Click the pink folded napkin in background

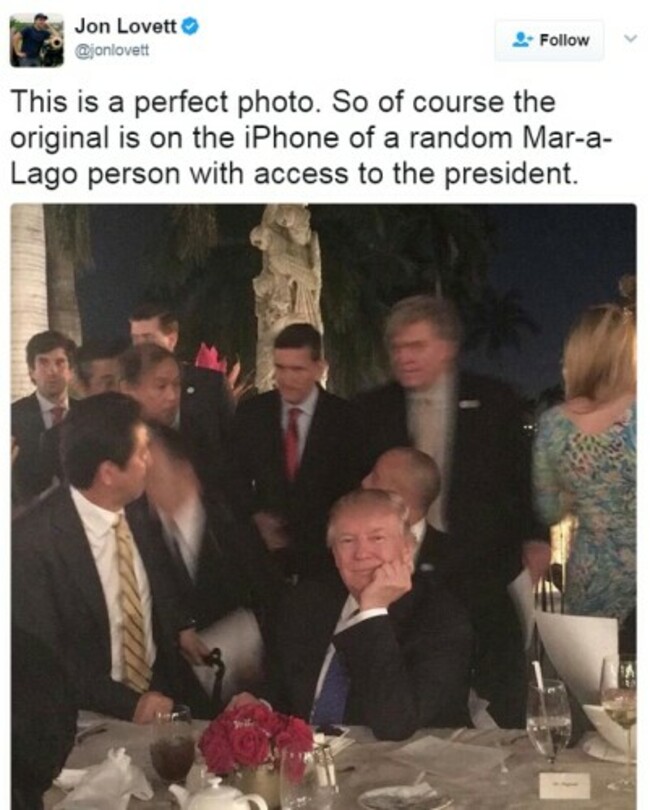pyautogui.click(x=210, y=357)
